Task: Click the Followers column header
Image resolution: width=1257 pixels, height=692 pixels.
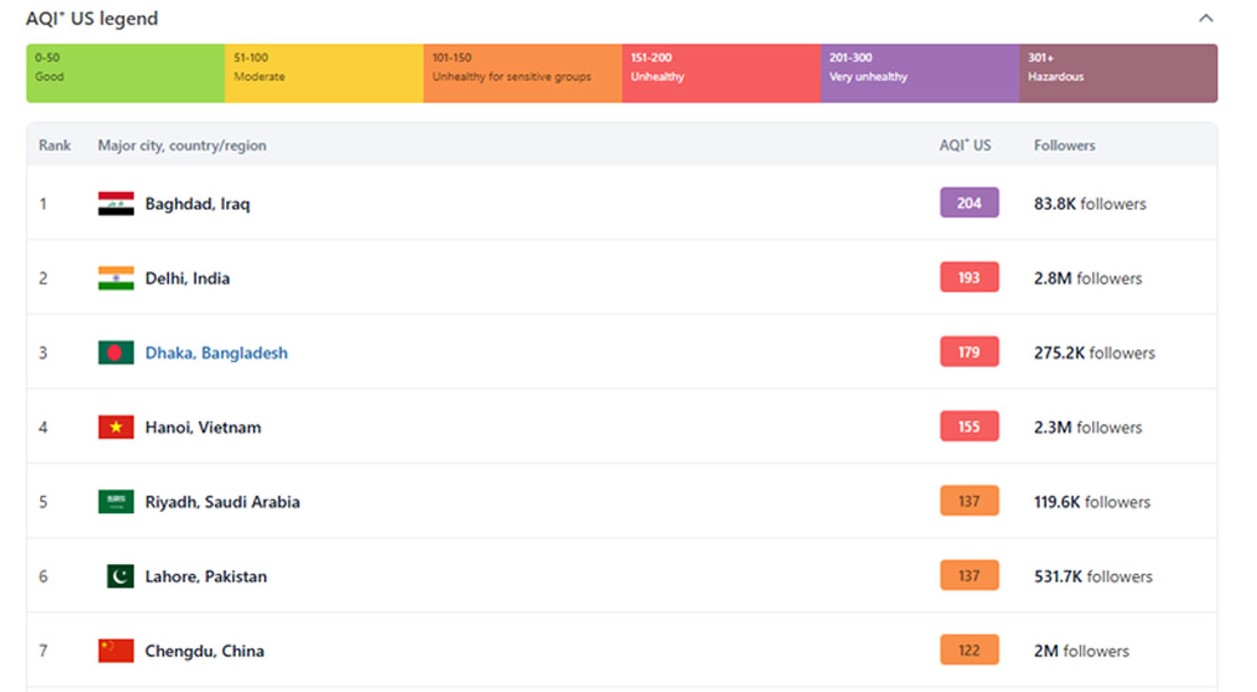Action: (x=1064, y=145)
